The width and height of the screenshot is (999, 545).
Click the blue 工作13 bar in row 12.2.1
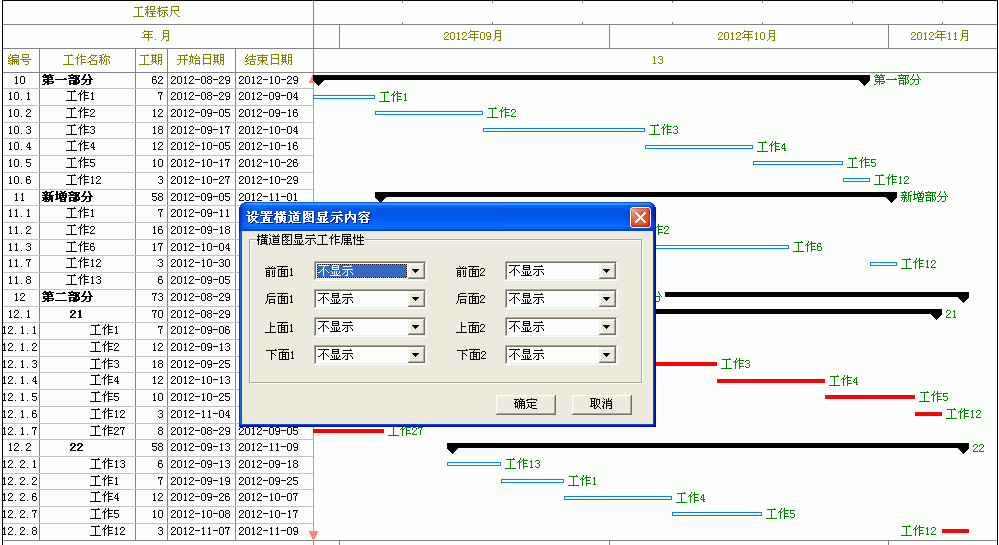(474, 464)
